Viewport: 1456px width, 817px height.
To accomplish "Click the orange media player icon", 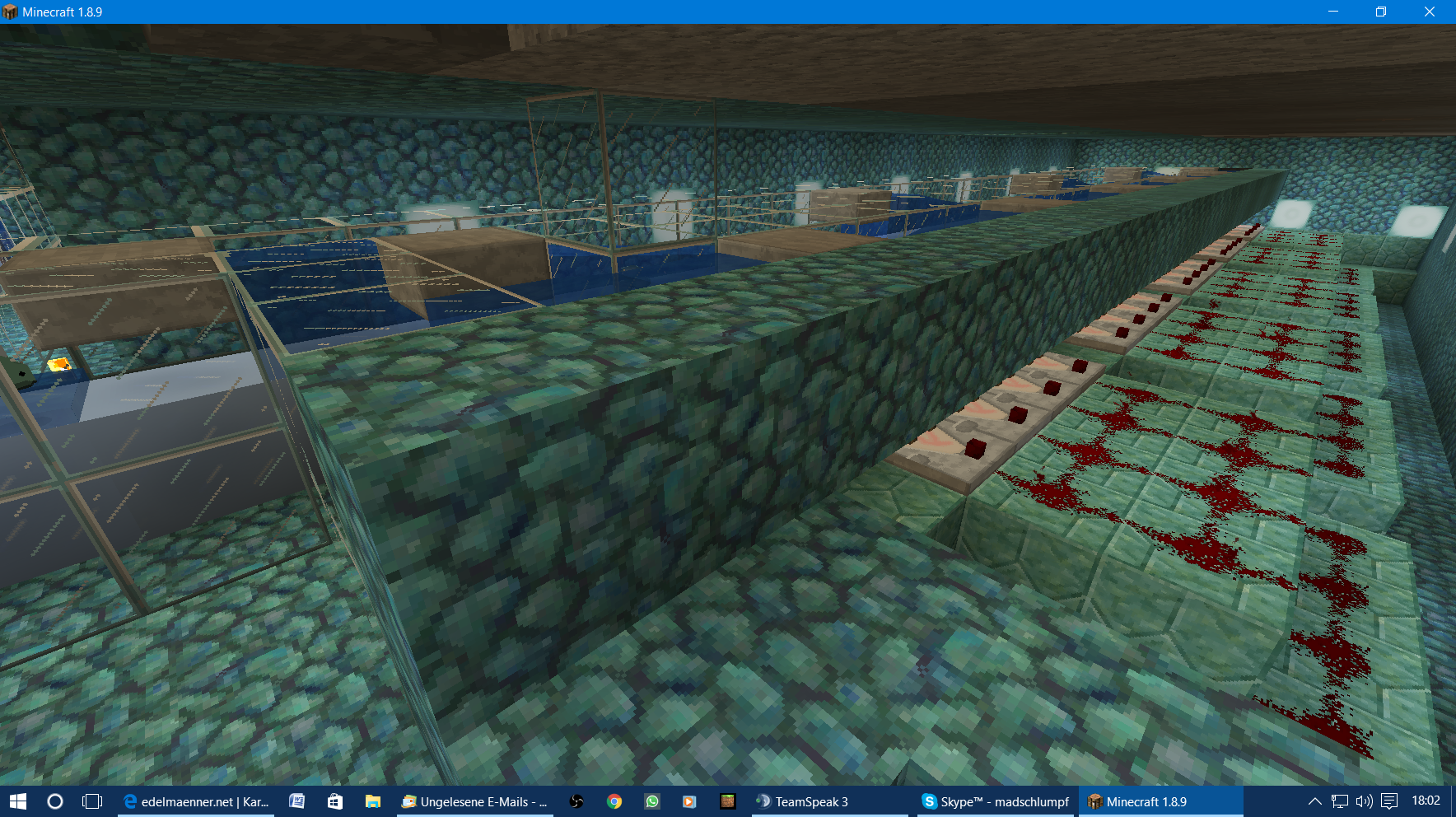I will (689, 801).
